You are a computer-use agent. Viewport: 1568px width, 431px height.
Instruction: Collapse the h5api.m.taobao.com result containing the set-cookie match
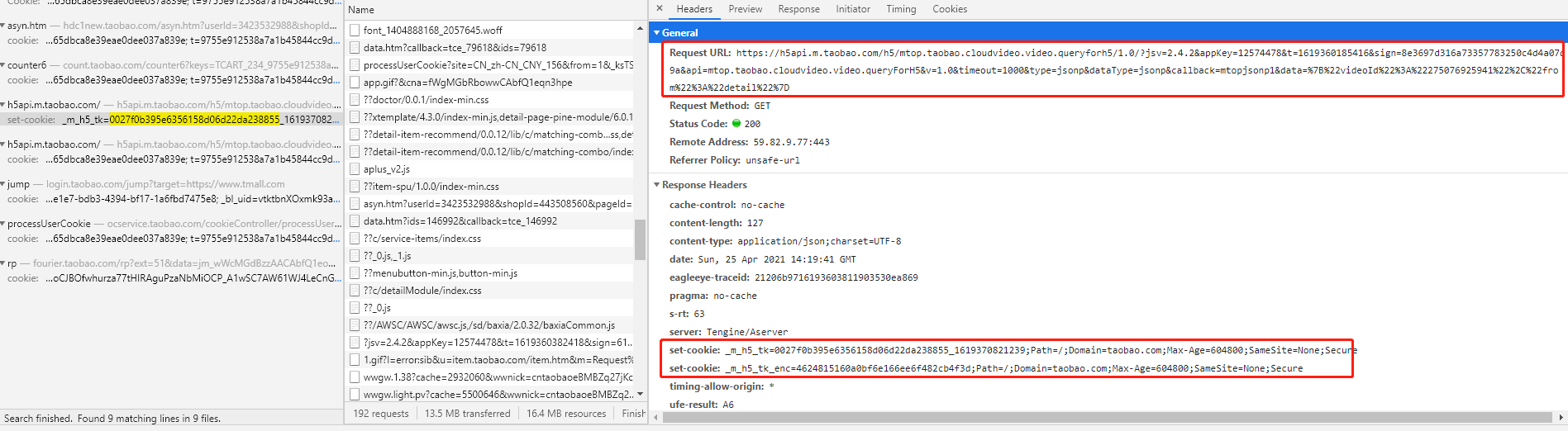point(3,105)
